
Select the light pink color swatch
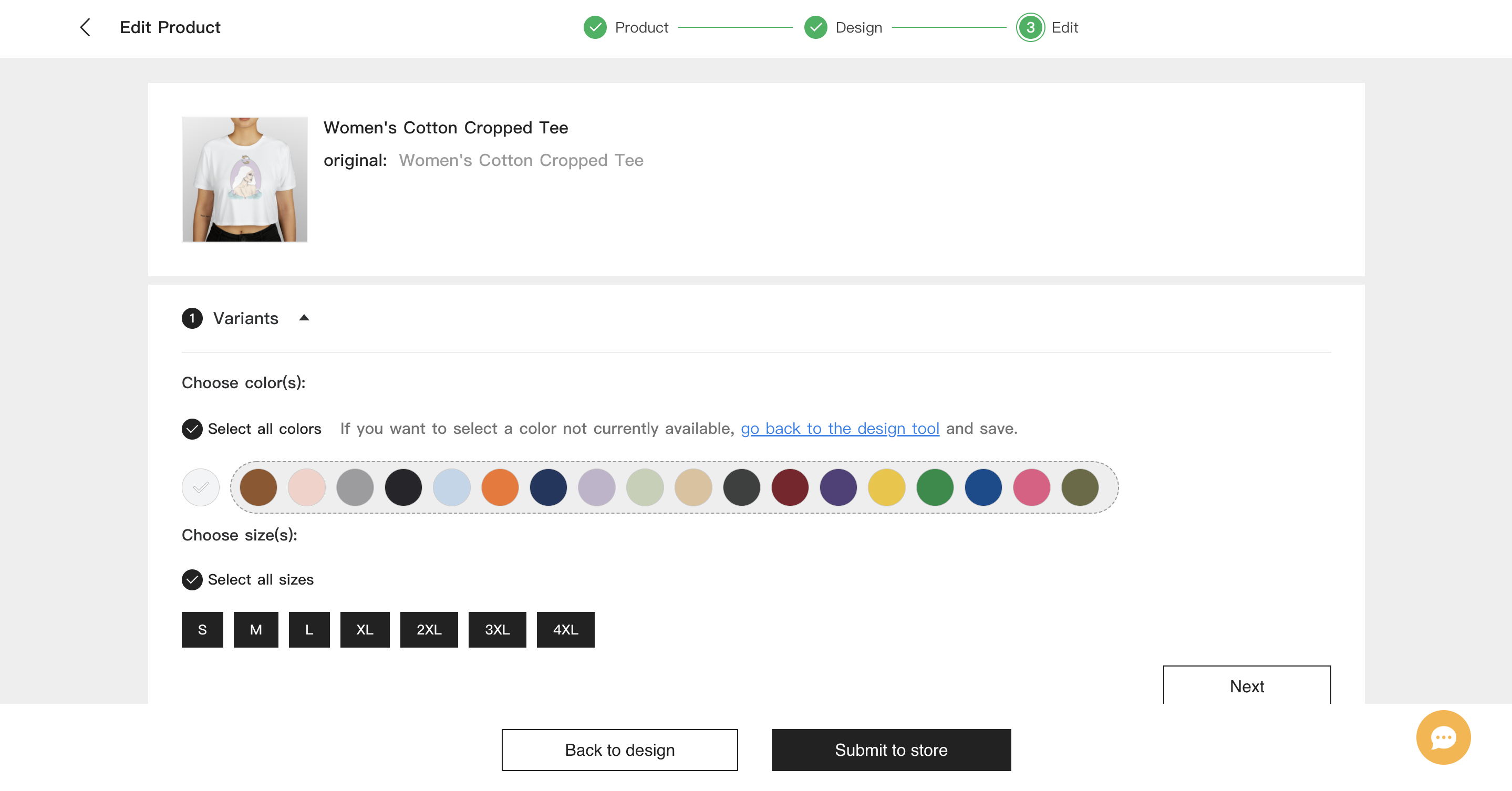[306, 487]
